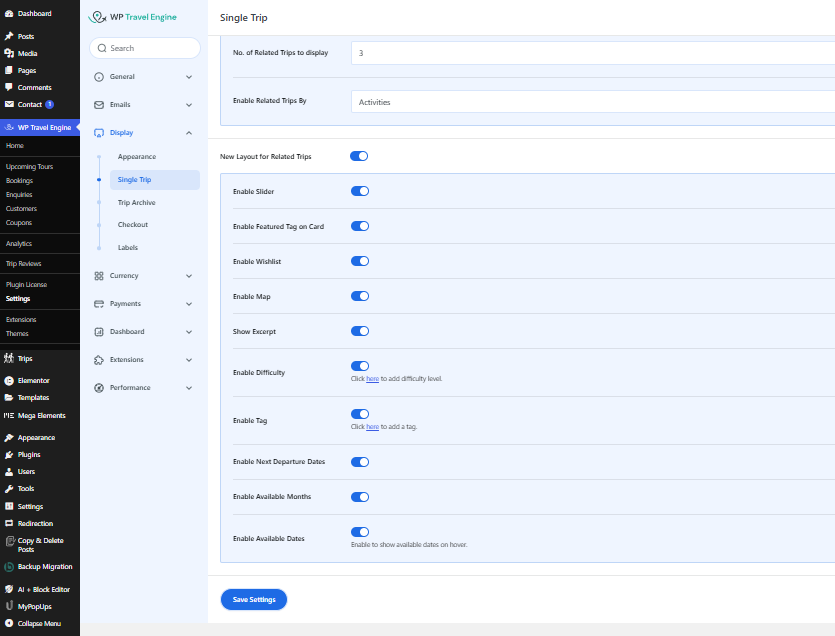Click 'here' link to add difficulty level

[x=372, y=379]
